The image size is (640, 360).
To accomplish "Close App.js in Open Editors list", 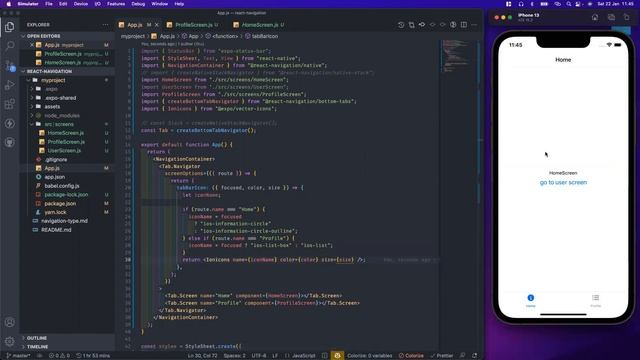I will tap(32, 45).
